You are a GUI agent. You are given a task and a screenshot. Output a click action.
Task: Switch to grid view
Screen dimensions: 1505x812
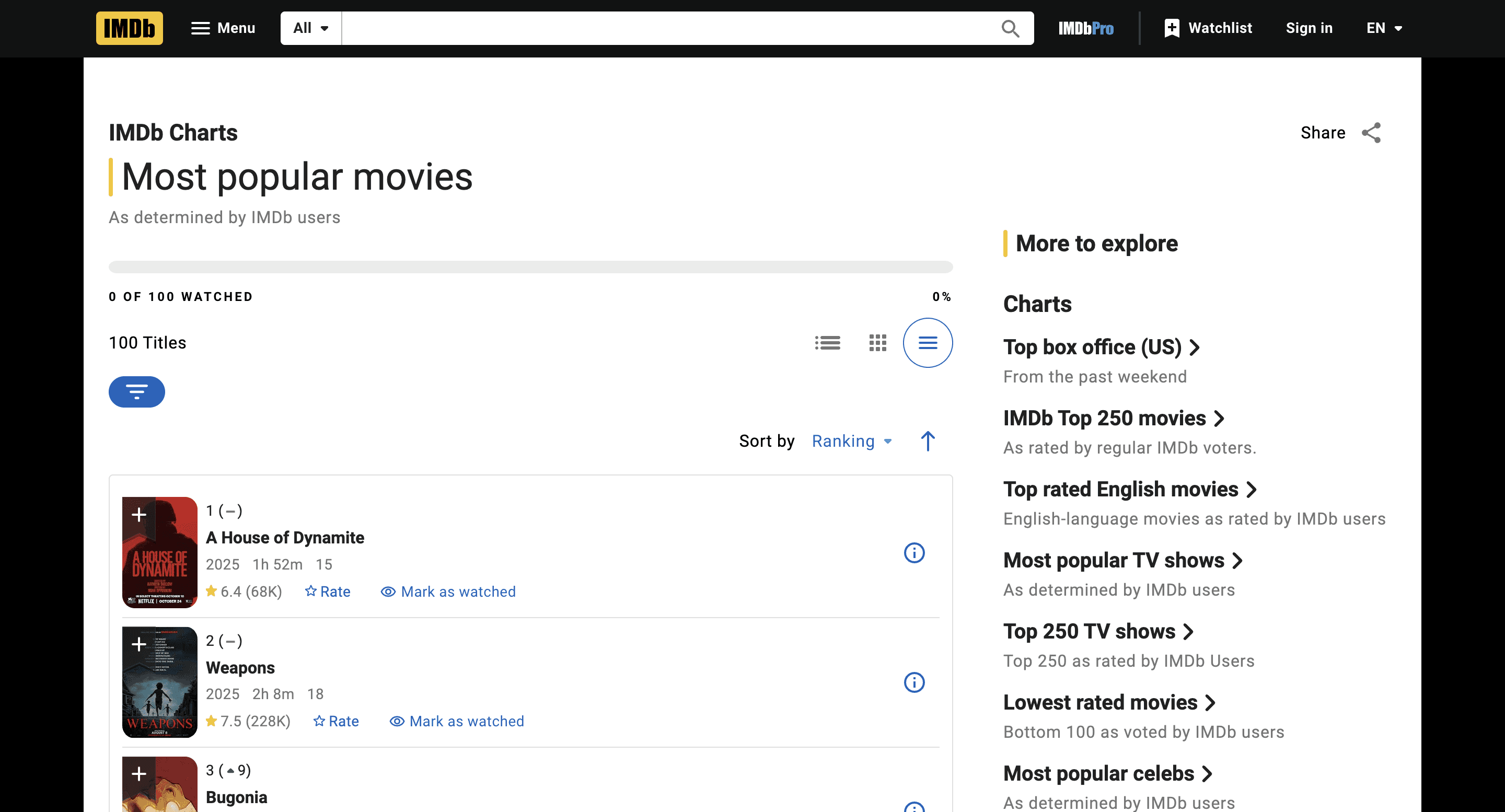pos(877,342)
